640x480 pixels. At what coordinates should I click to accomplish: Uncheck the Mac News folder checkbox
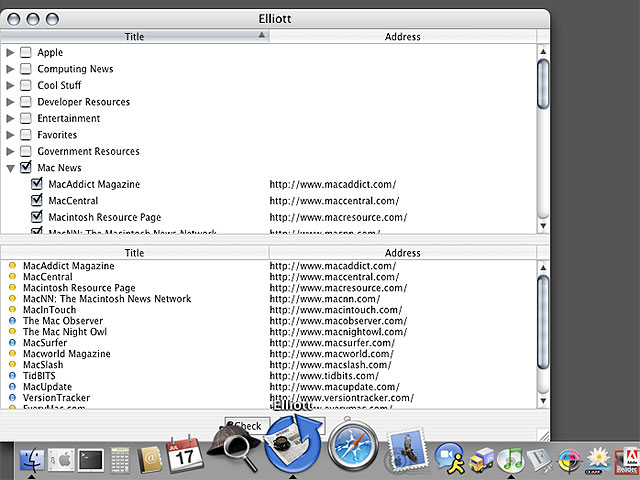click(x=26, y=167)
